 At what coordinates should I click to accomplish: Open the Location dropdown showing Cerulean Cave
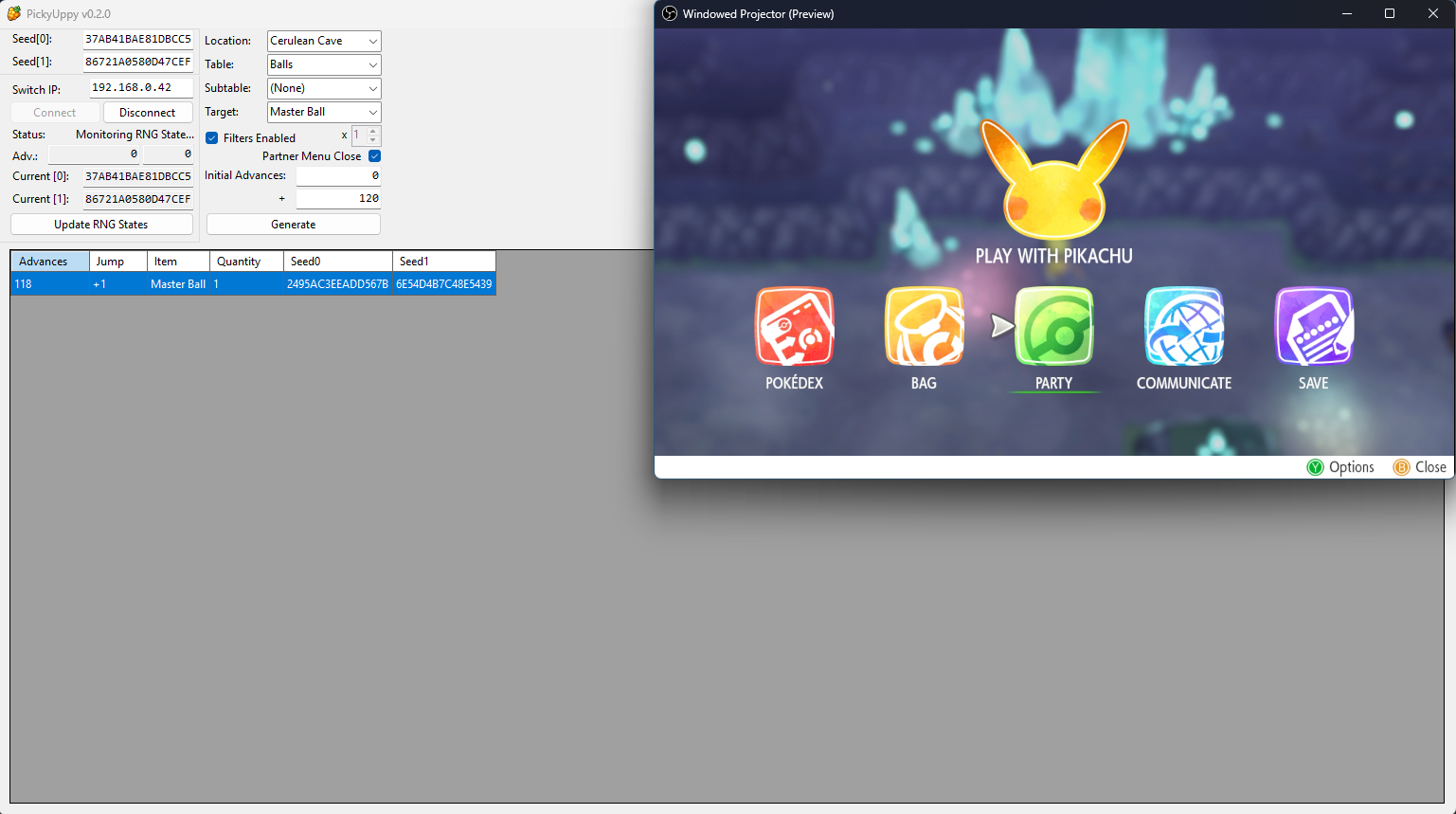tap(324, 41)
